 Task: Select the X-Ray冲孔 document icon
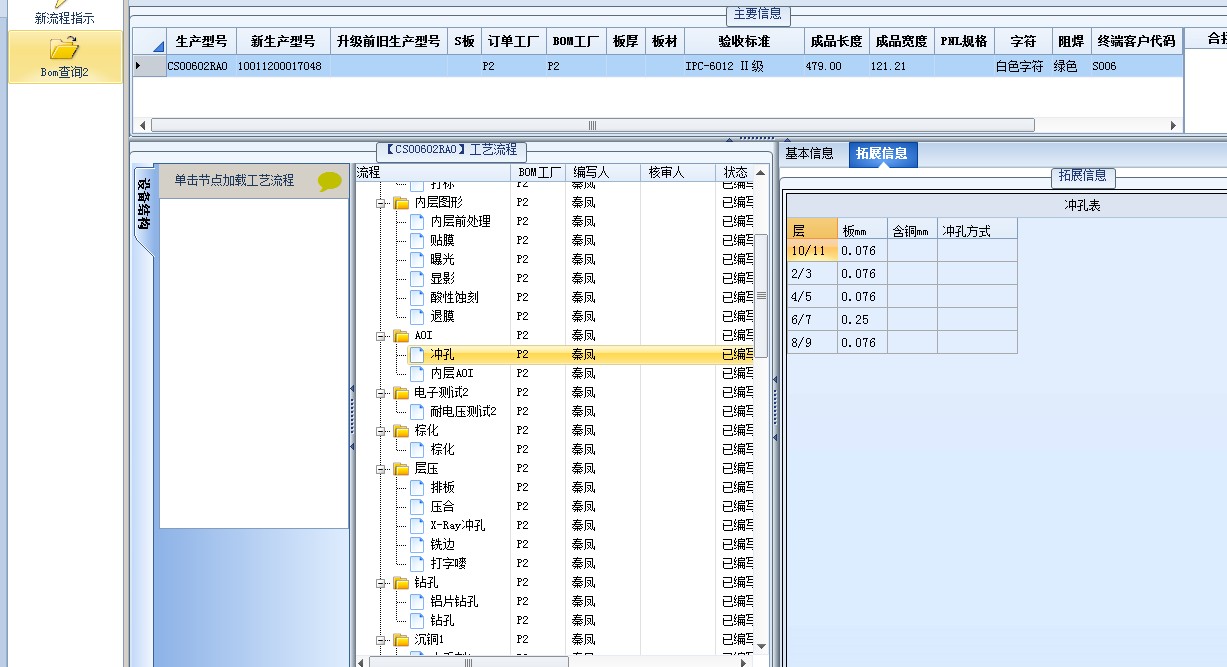click(x=417, y=525)
